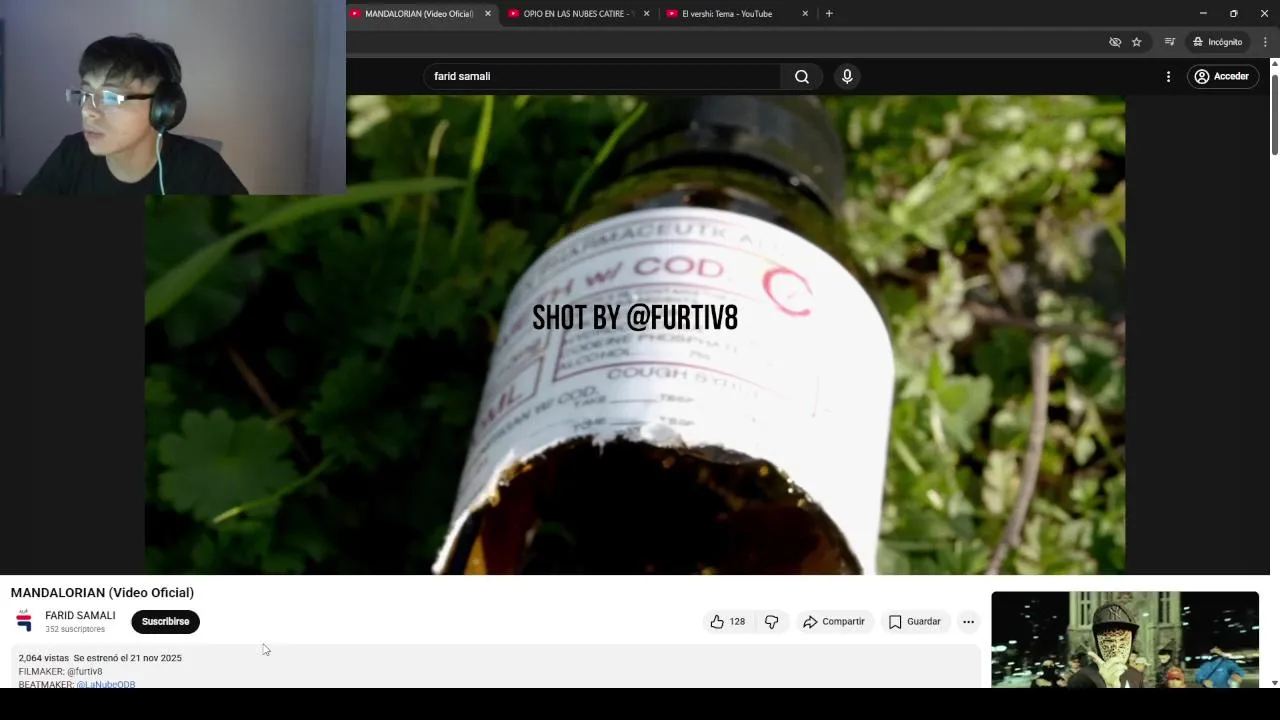Start voice search with the microphone icon
Image resolution: width=1280 pixels, height=720 pixels.
point(847,76)
